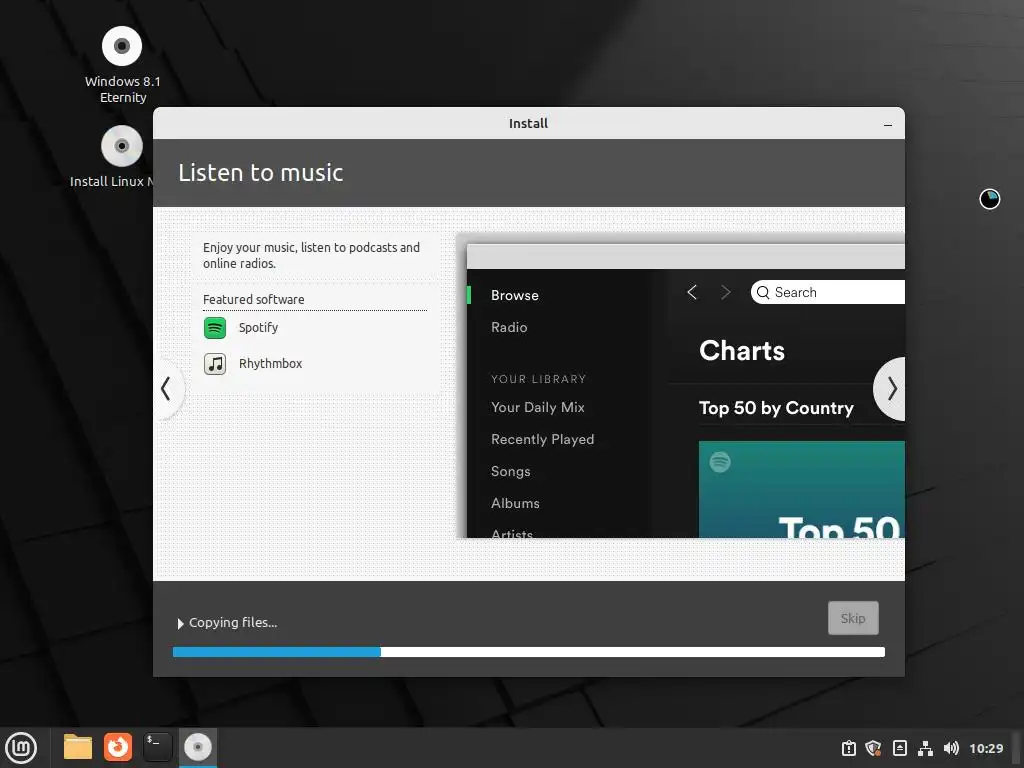The image size is (1024, 768).
Task: Open the Terminal from the panel
Action: (157, 747)
